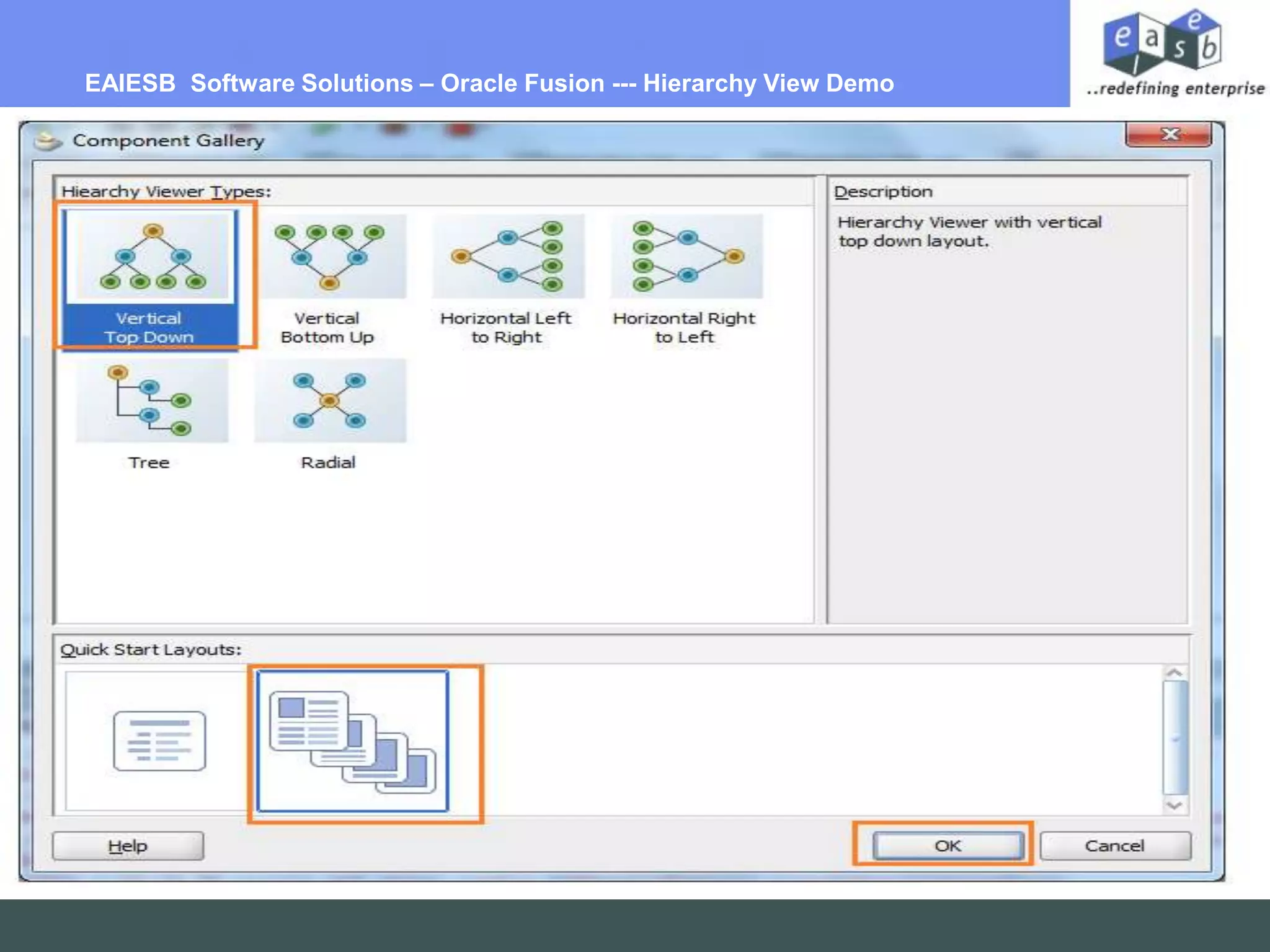
Task: Close the Component Gallery dialog
Action: [1168, 134]
